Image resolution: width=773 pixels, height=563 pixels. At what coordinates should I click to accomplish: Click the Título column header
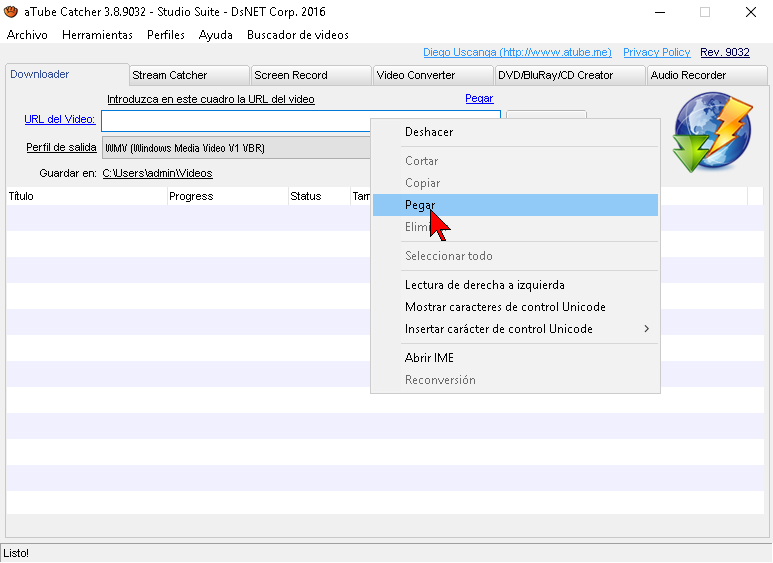87,196
